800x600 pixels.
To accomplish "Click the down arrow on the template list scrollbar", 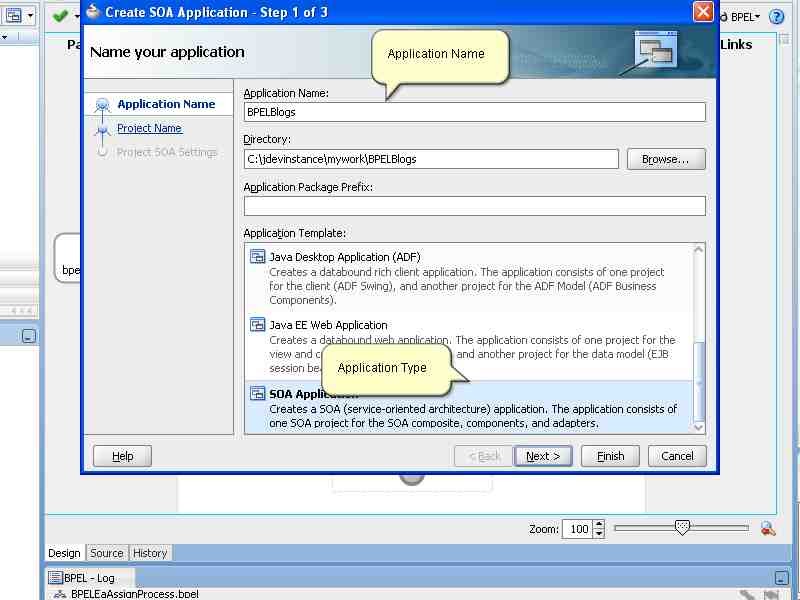I will click(x=700, y=426).
